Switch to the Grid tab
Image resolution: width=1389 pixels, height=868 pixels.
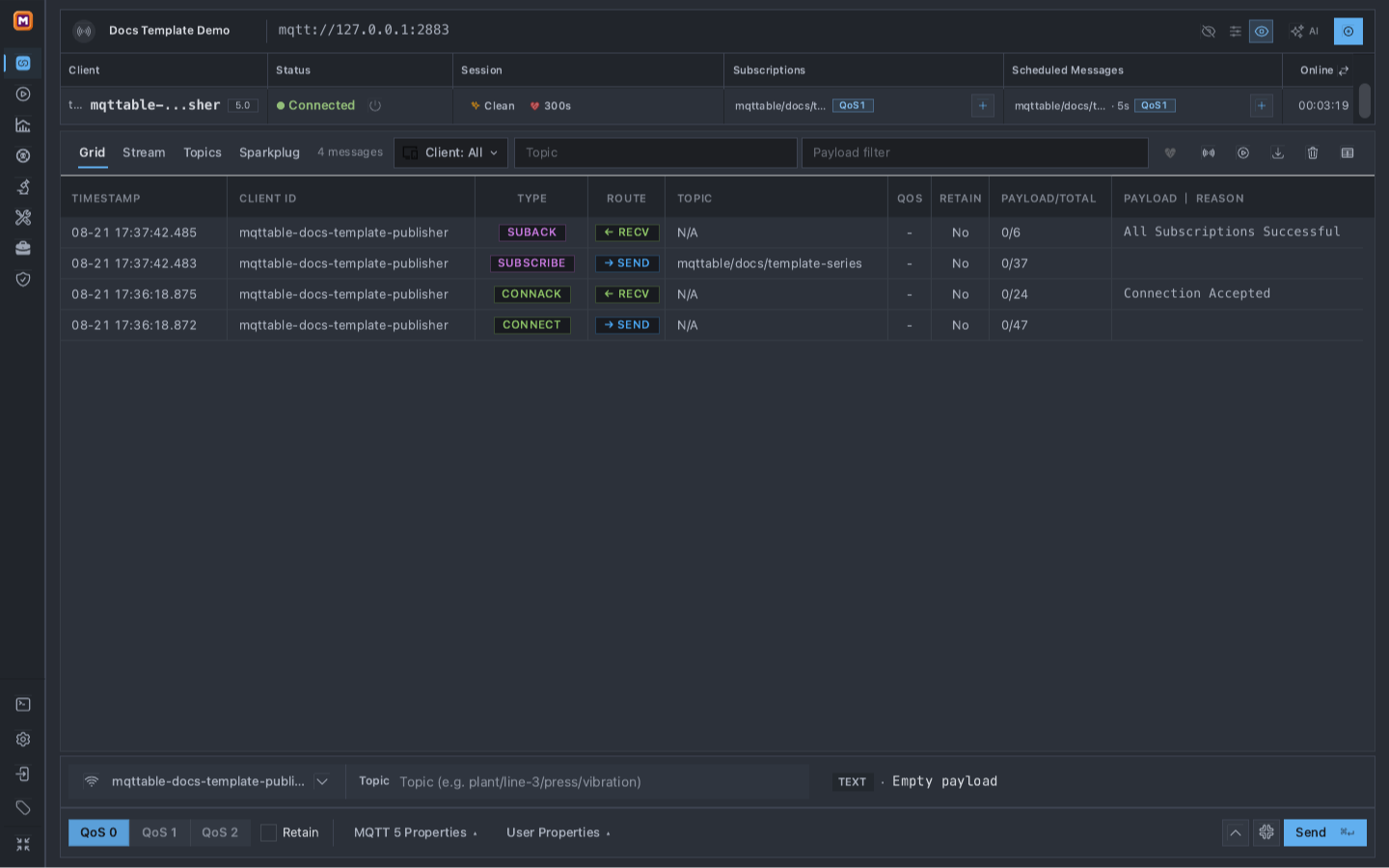click(93, 152)
